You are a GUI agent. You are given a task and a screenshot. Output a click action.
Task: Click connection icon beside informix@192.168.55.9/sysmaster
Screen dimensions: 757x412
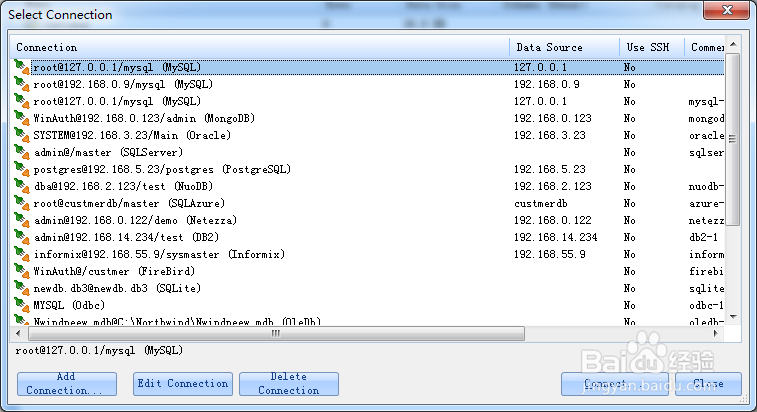click(x=22, y=254)
